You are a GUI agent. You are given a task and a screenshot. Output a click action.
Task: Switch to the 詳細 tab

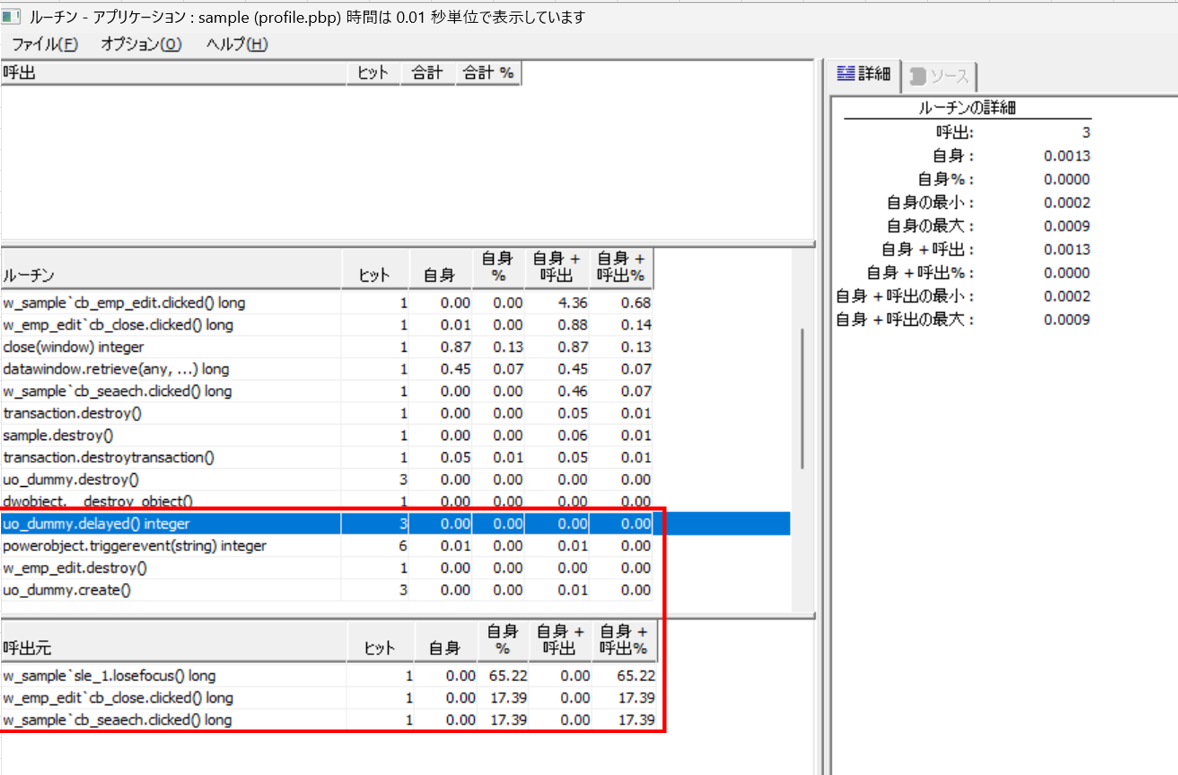point(863,74)
